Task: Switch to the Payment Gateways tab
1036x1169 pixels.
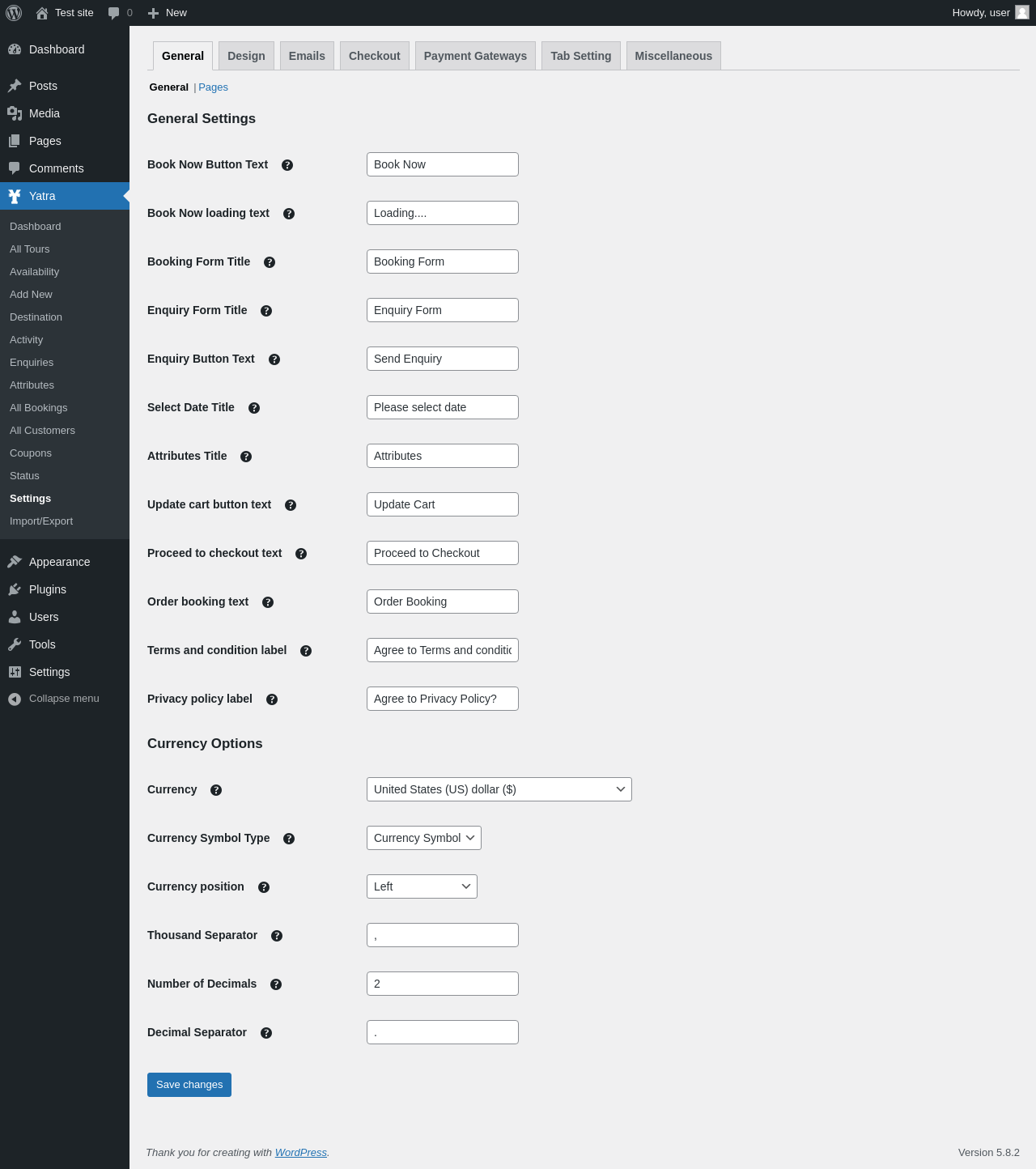Action: point(475,56)
